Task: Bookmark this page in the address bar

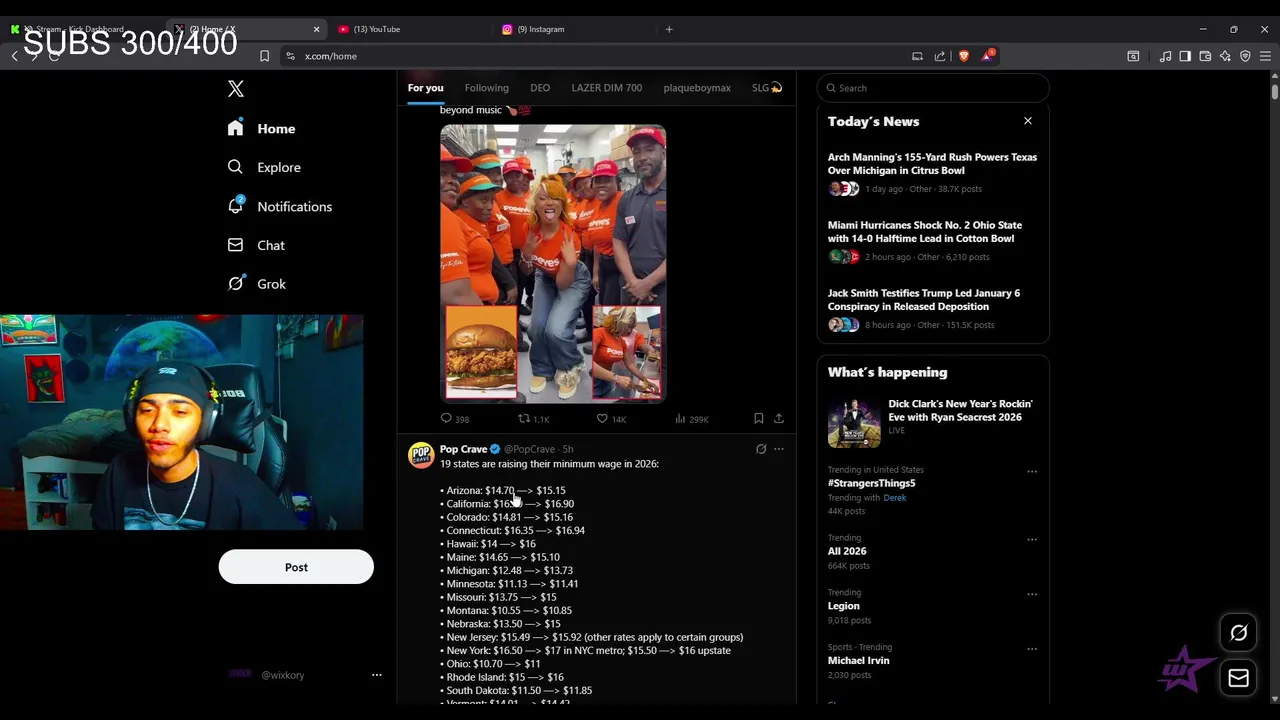Action: (x=264, y=56)
